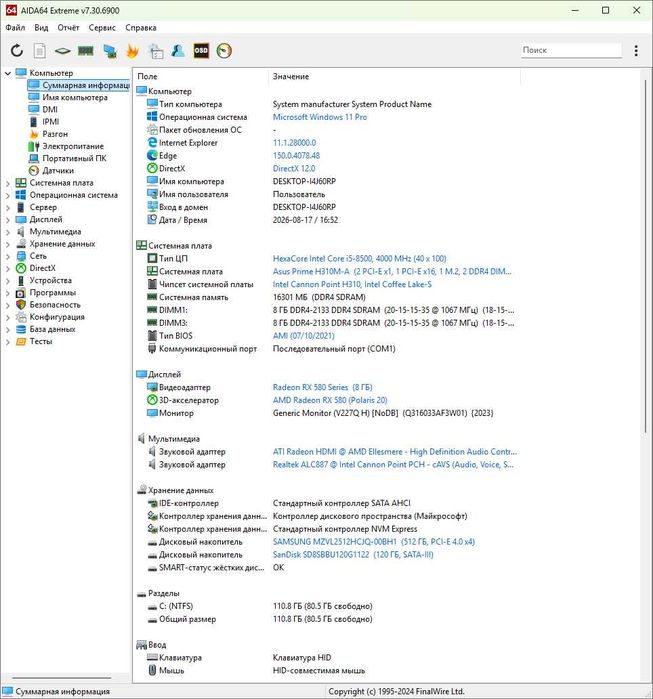Image resolution: width=653 pixels, height=699 pixels.
Task: Select SMART-статус жёстких дисков row
Action: coord(325,567)
